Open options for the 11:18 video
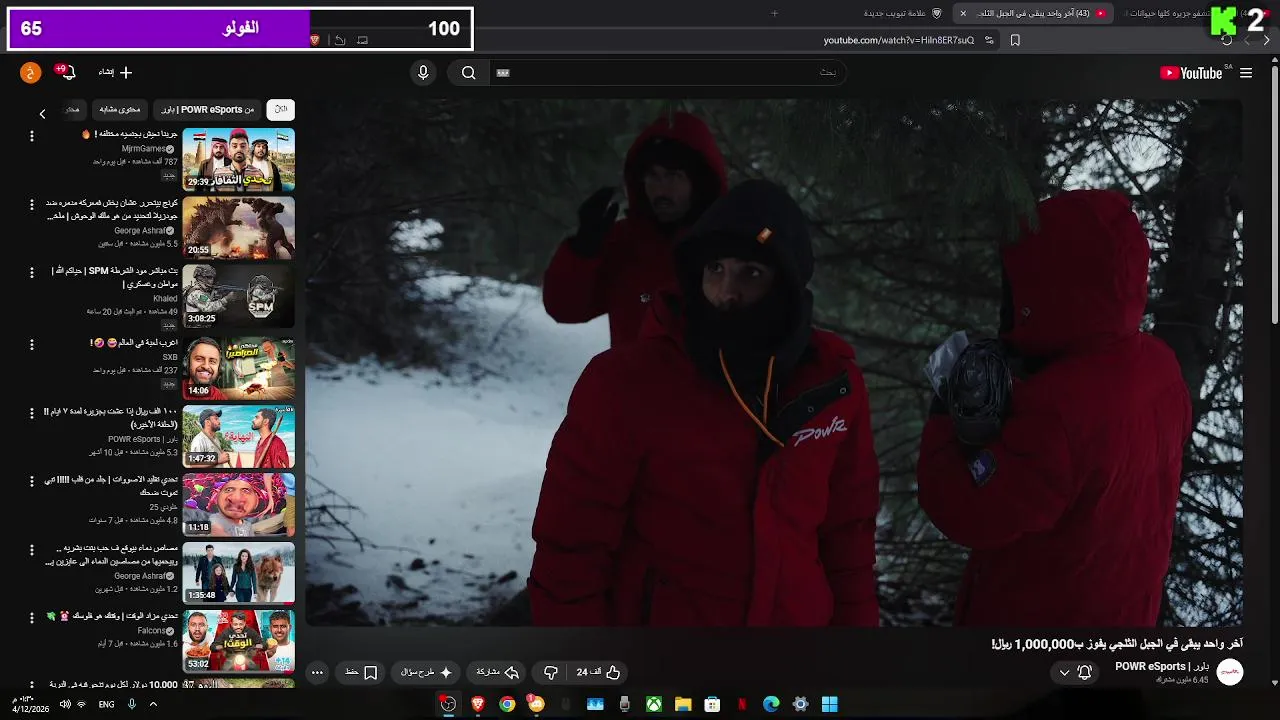The image size is (1280, 720). [x=31, y=481]
